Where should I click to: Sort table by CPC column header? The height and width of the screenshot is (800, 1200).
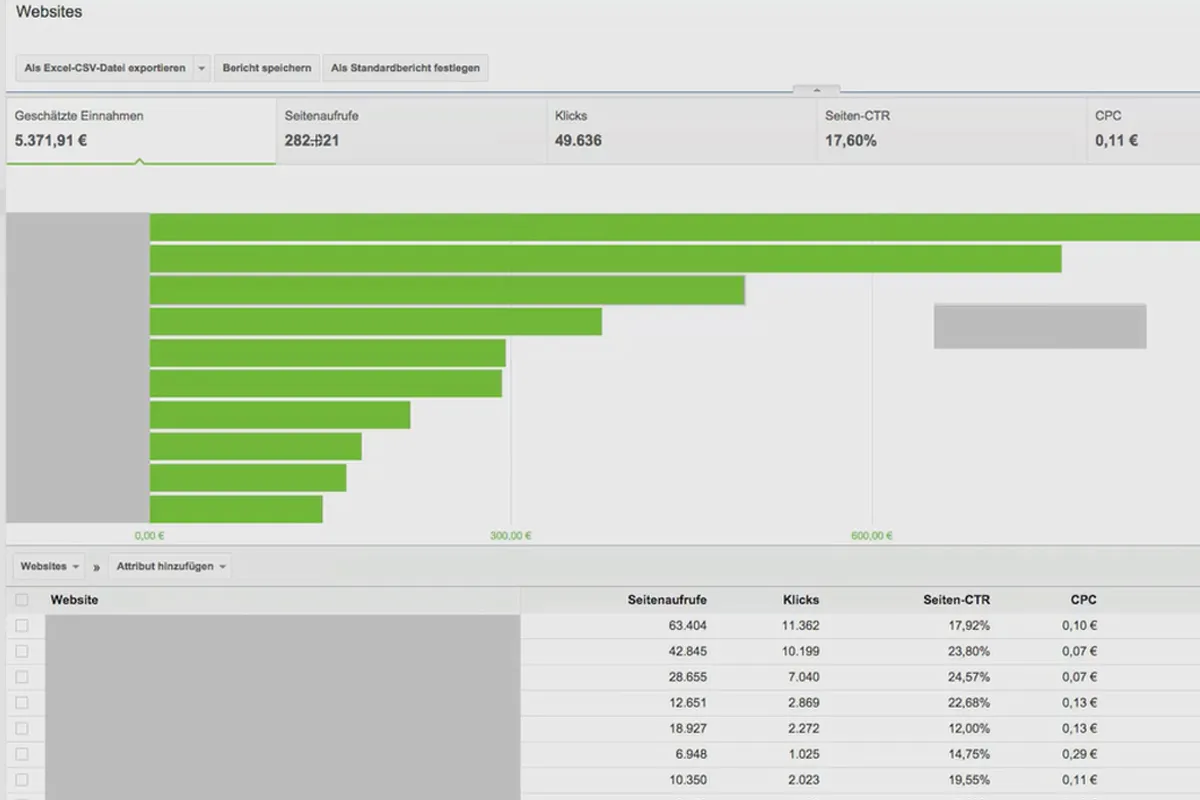pyautogui.click(x=1083, y=600)
